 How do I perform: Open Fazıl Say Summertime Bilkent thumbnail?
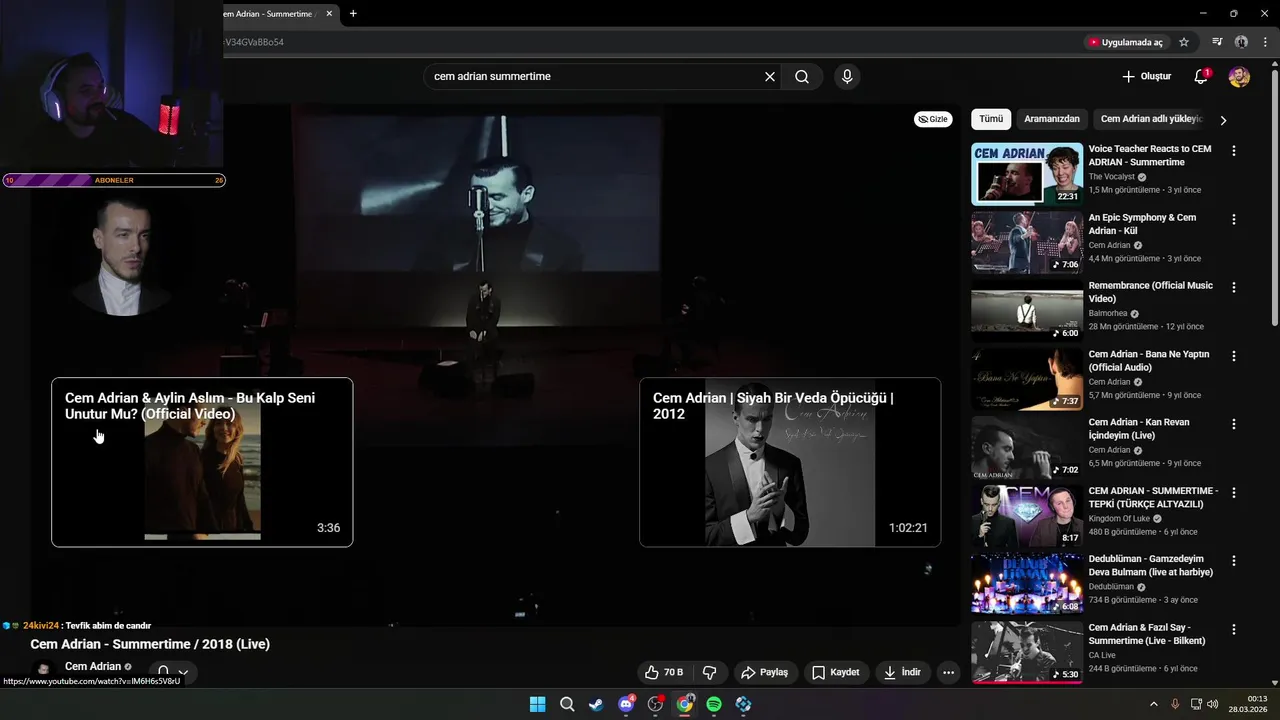tap(1027, 652)
